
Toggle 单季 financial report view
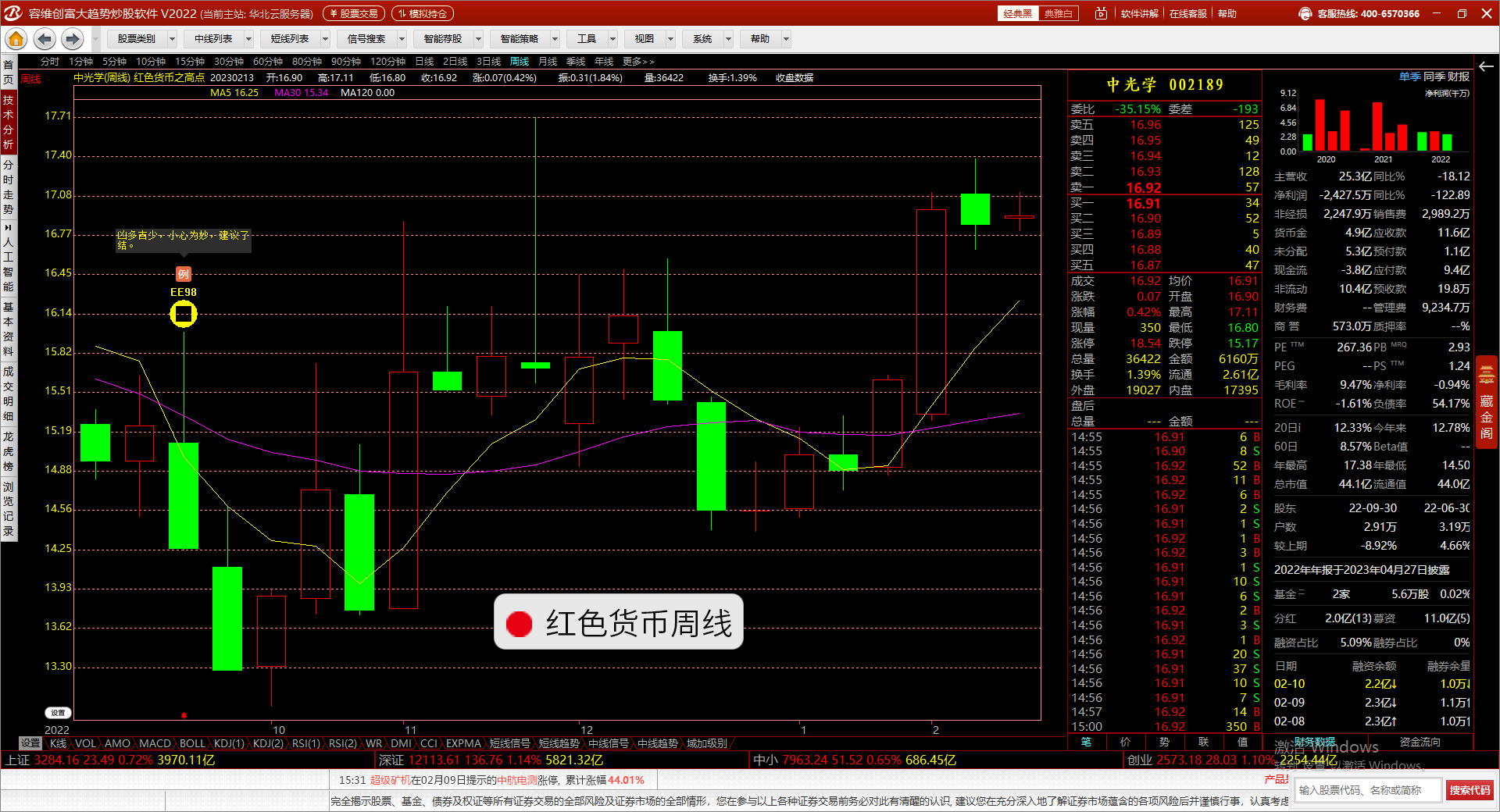coord(1409,77)
